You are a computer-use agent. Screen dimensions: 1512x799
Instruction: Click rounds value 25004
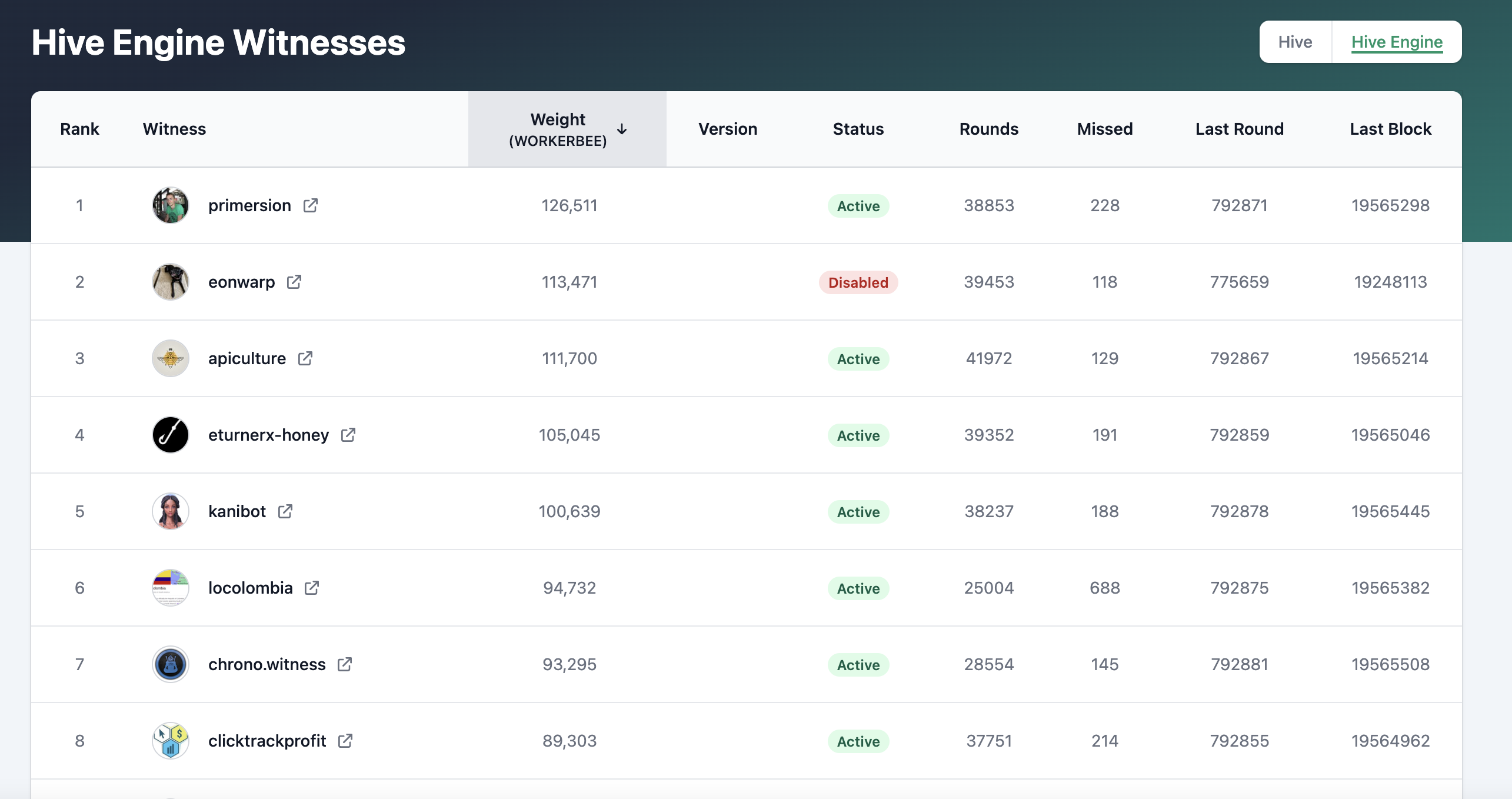click(x=989, y=588)
